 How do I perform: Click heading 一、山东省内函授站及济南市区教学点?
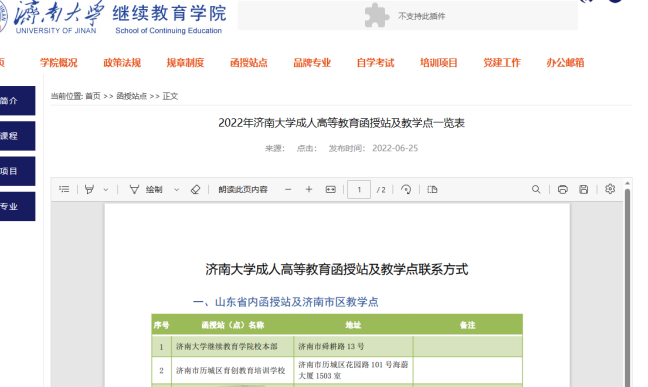286,302
